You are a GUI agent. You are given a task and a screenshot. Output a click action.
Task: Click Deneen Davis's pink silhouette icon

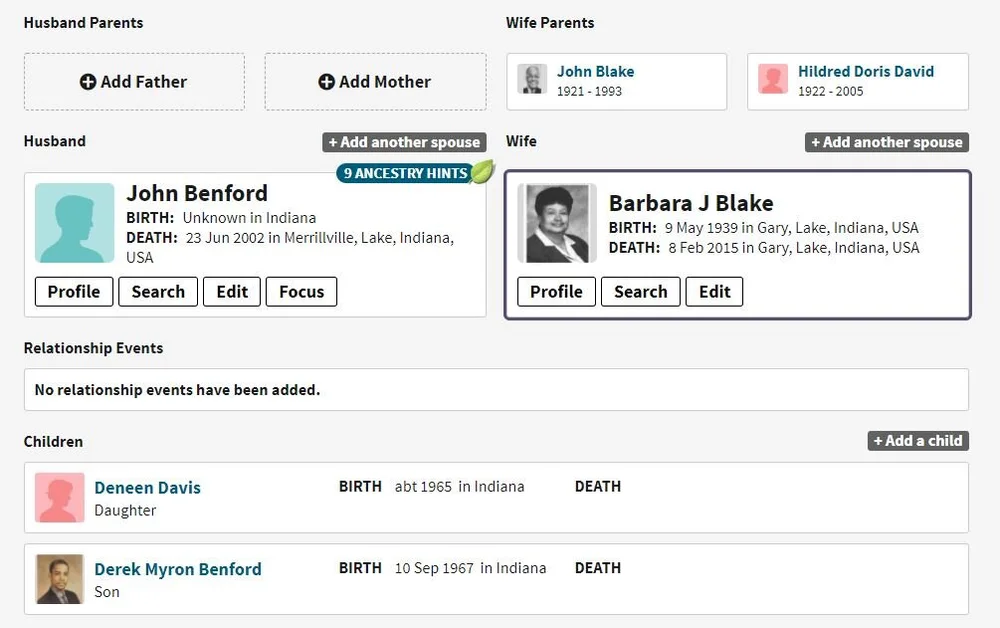59,498
